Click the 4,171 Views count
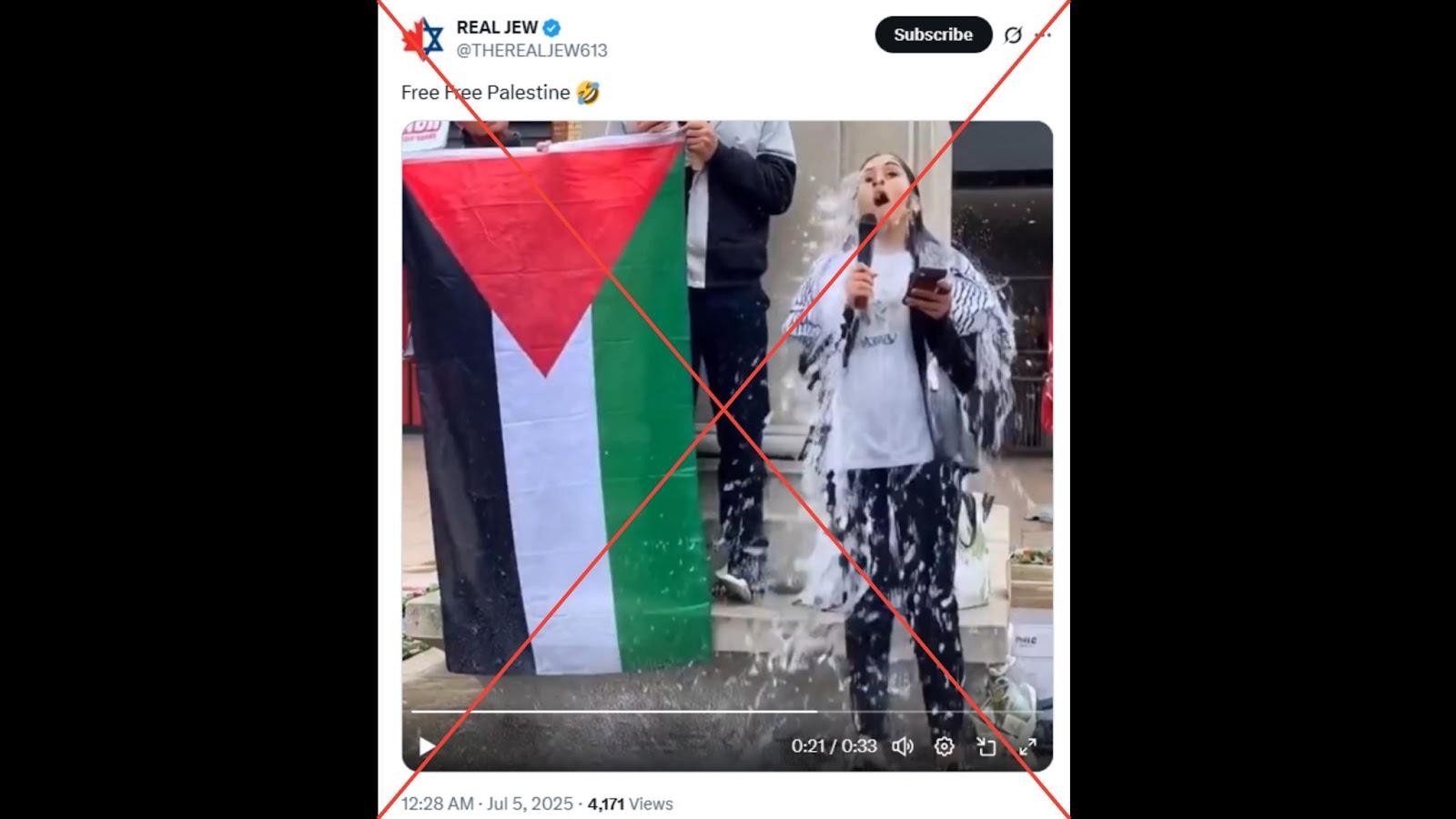1456x819 pixels. pos(630,804)
